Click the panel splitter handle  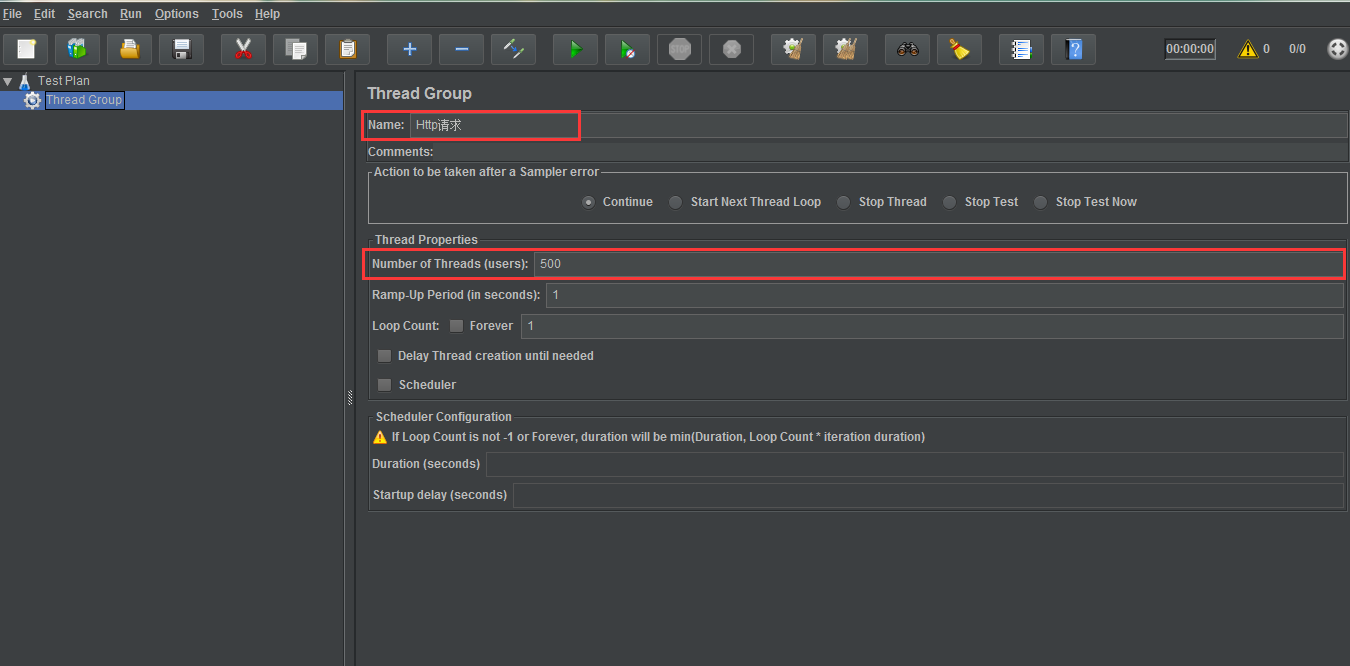coord(349,396)
